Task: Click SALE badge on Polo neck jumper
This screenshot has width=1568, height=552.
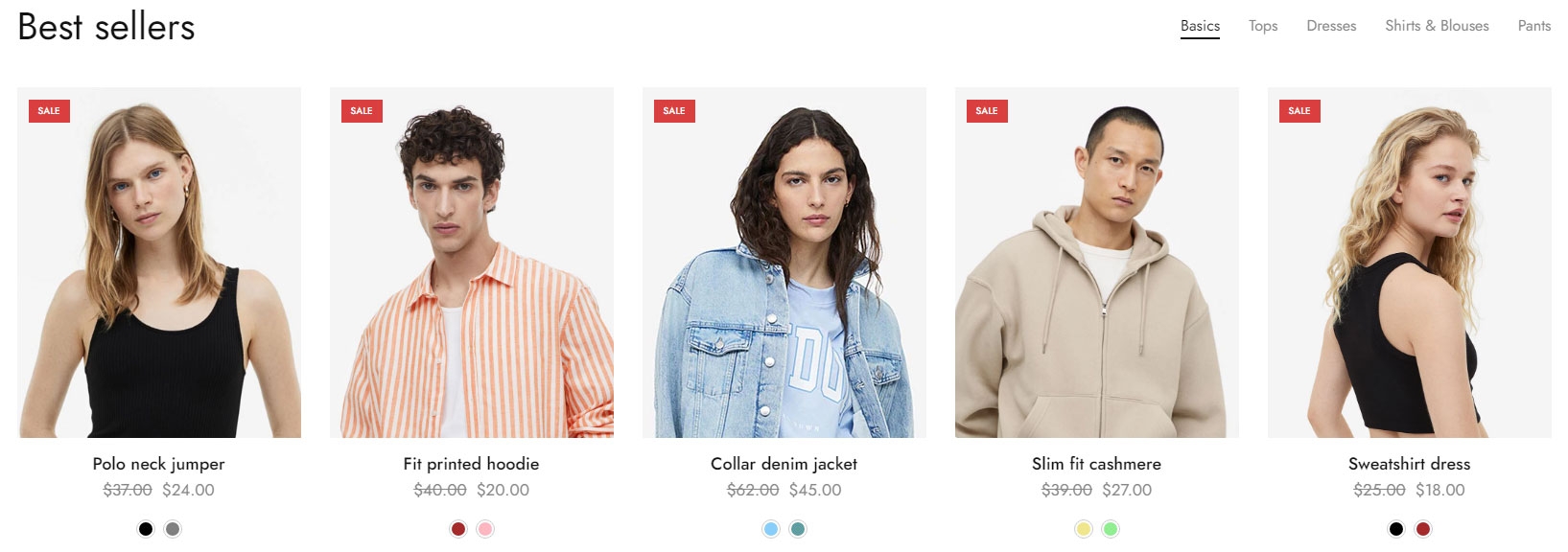Action: pos(49,111)
